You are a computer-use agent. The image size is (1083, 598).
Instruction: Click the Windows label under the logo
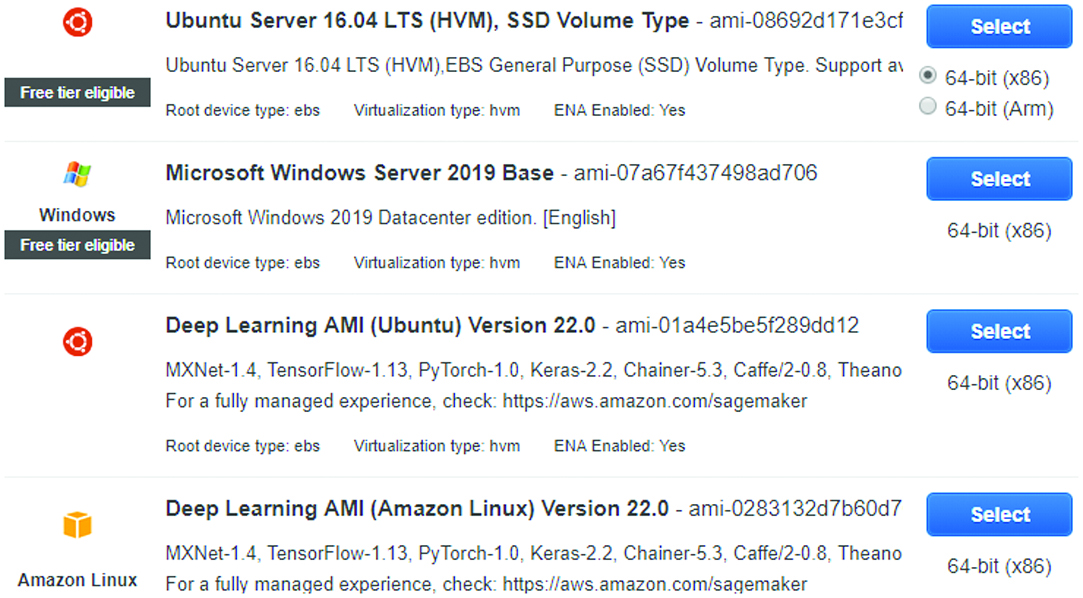77,215
